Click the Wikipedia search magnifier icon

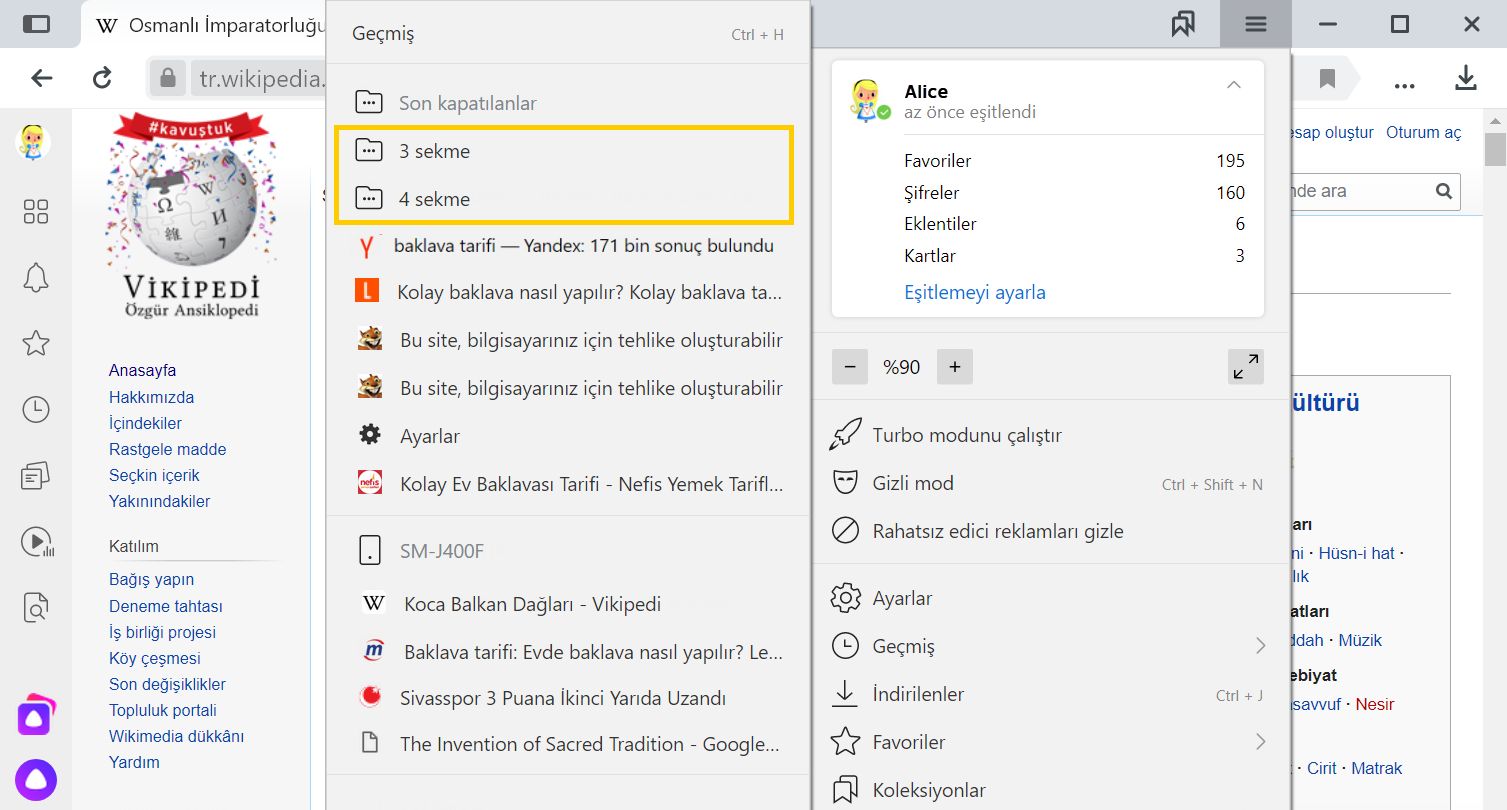(1443, 191)
